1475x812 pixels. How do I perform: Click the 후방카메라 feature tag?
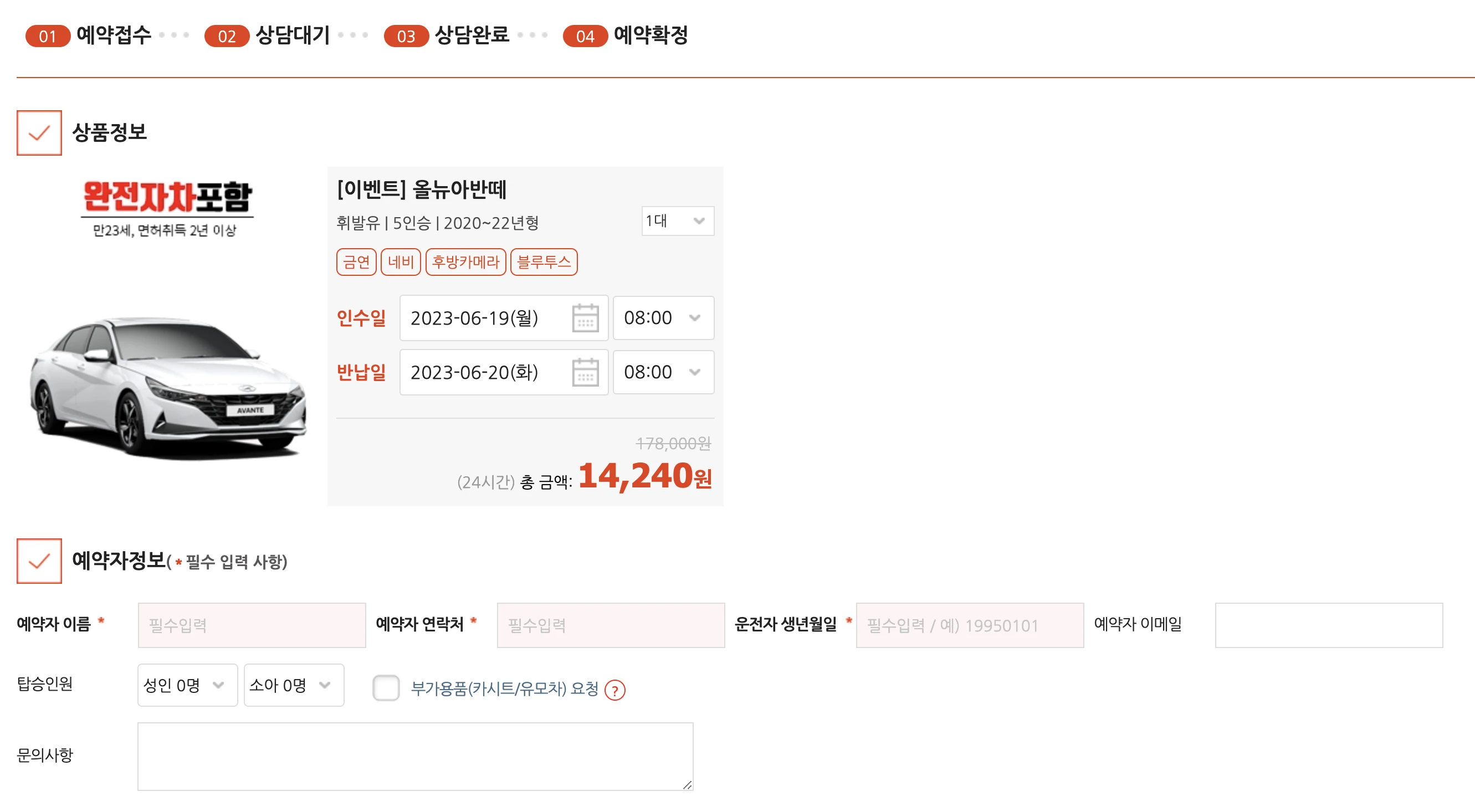coord(465,262)
